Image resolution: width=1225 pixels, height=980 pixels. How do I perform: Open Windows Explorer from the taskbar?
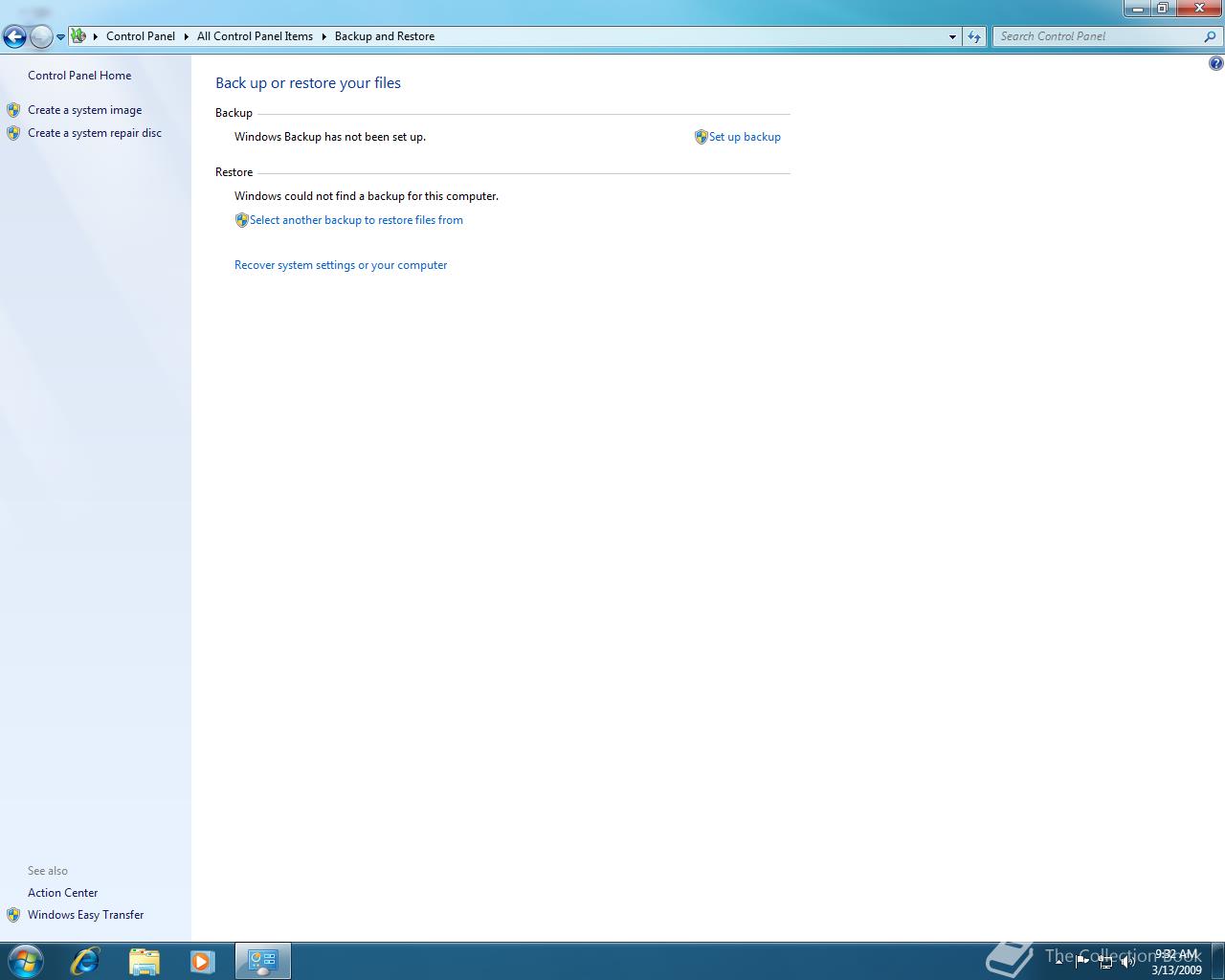pyautogui.click(x=144, y=961)
